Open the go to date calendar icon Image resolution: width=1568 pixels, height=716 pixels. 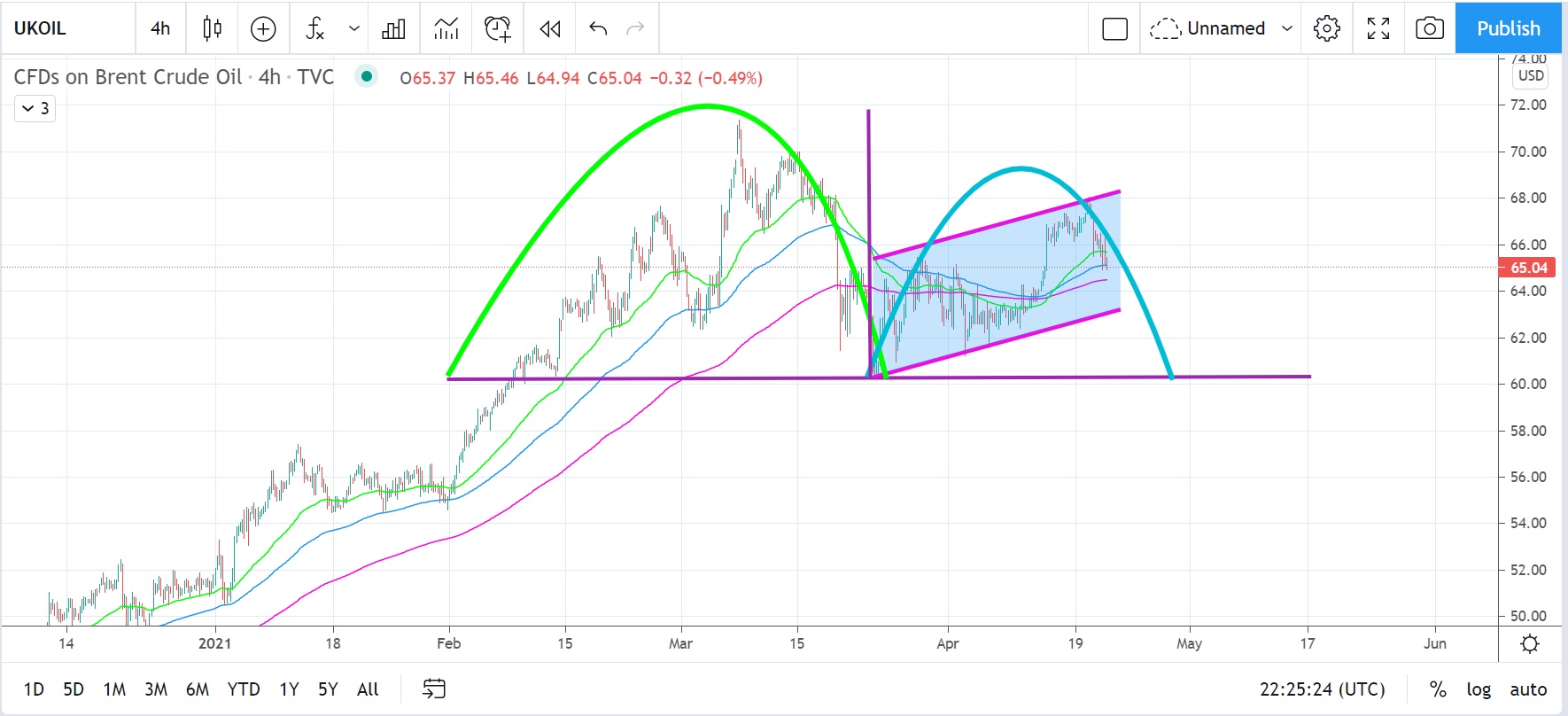pos(434,689)
